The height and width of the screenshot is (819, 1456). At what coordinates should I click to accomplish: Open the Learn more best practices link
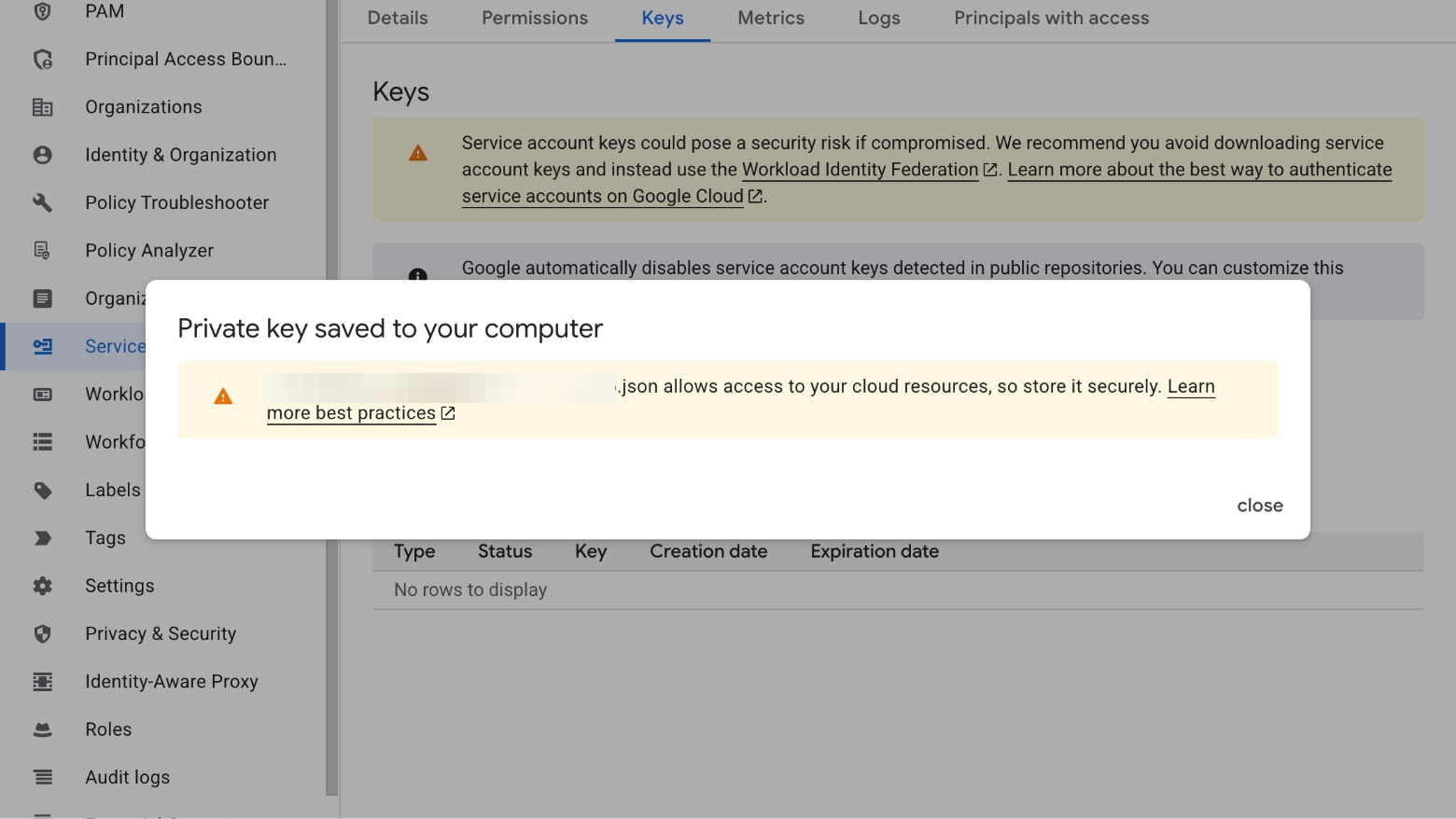(x=351, y=412)
